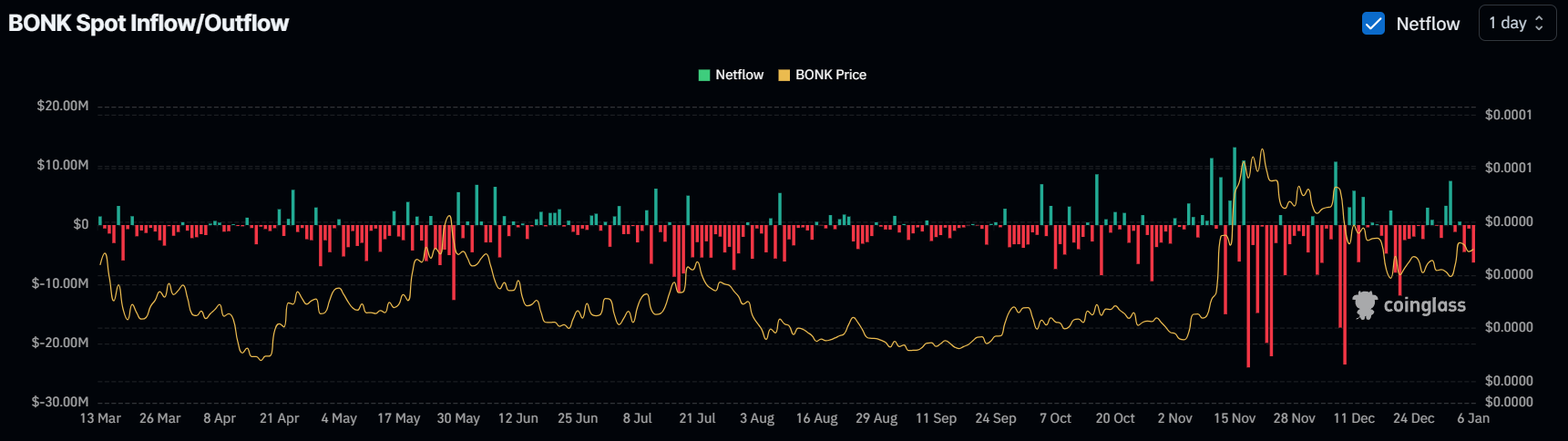Click the $20.00M left axis label
This screenshot has height=441, width=1568.
point(63,106)
